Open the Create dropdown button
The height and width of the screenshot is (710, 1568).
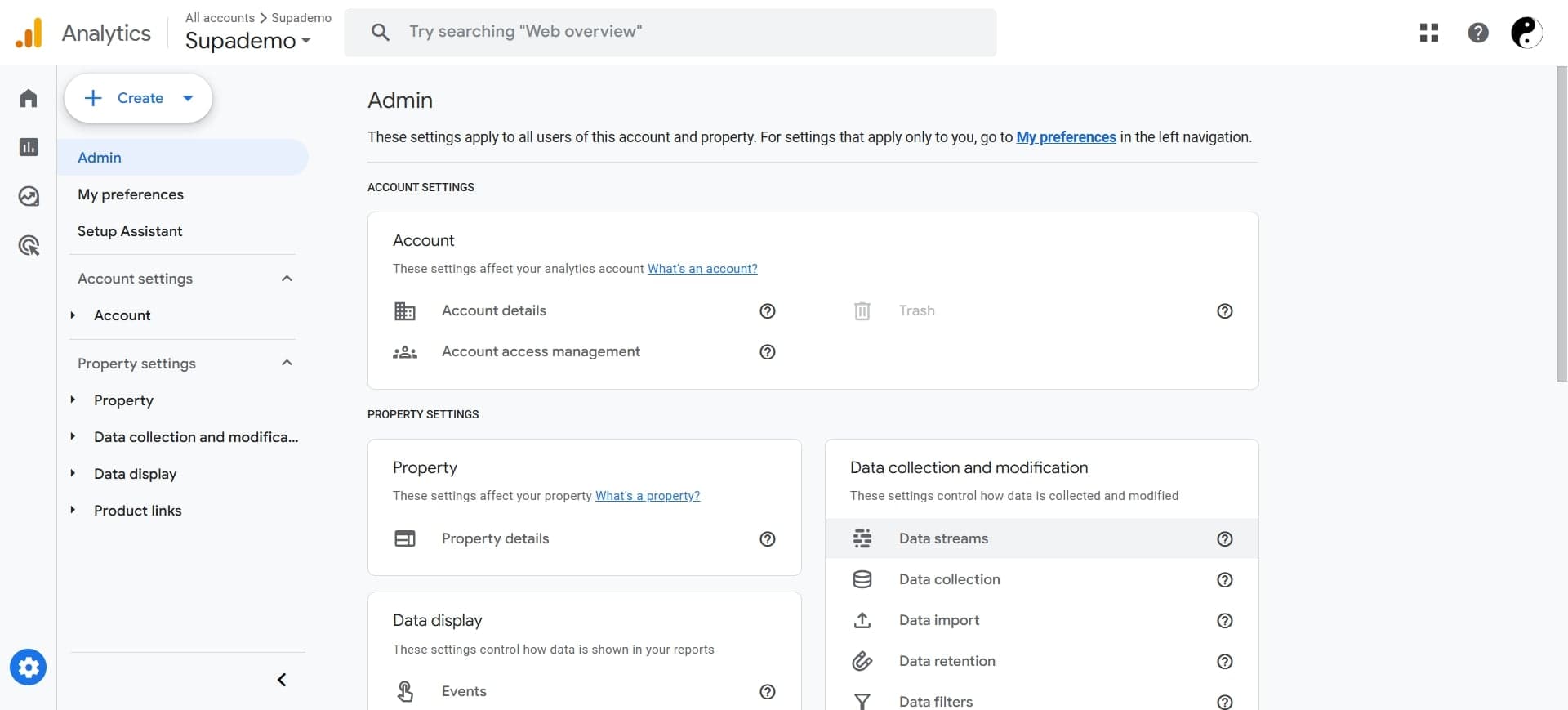138,98
